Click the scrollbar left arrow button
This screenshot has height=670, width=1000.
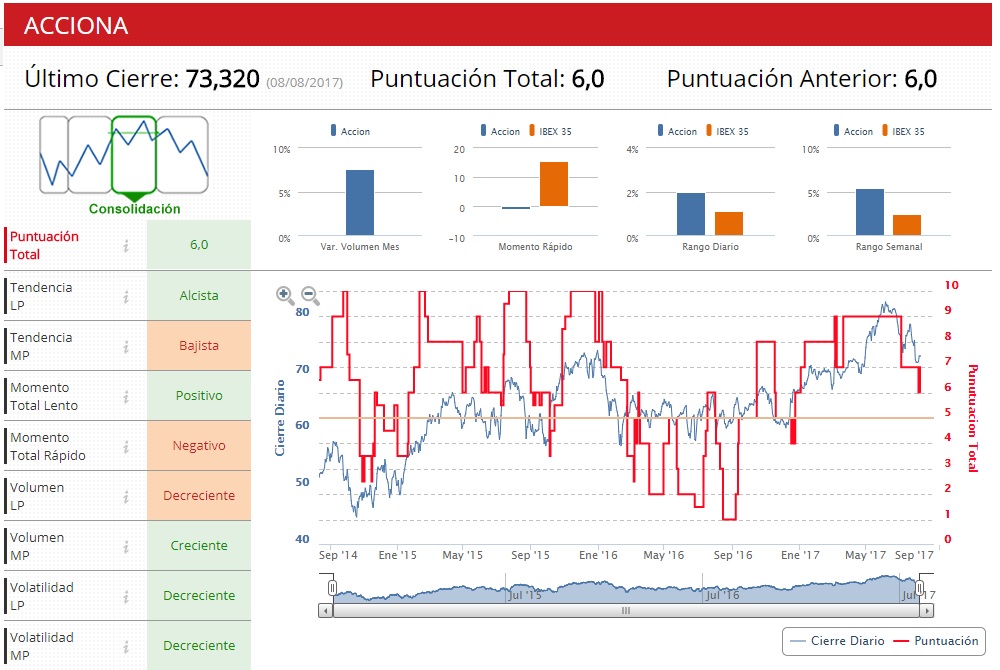click(326, 611)
